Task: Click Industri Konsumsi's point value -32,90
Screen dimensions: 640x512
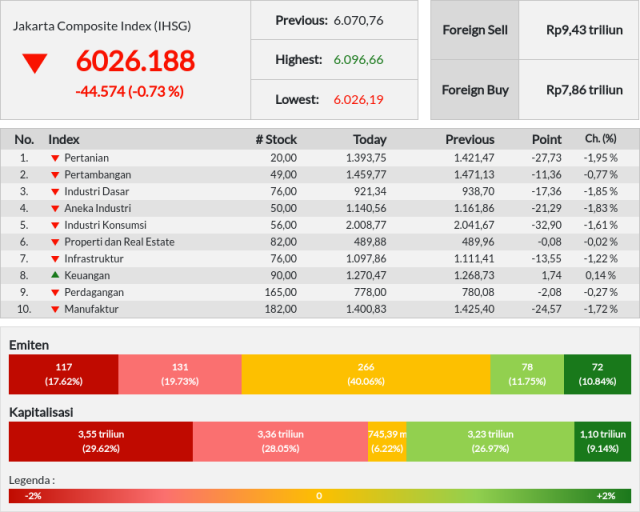Action: click(547, 225)
